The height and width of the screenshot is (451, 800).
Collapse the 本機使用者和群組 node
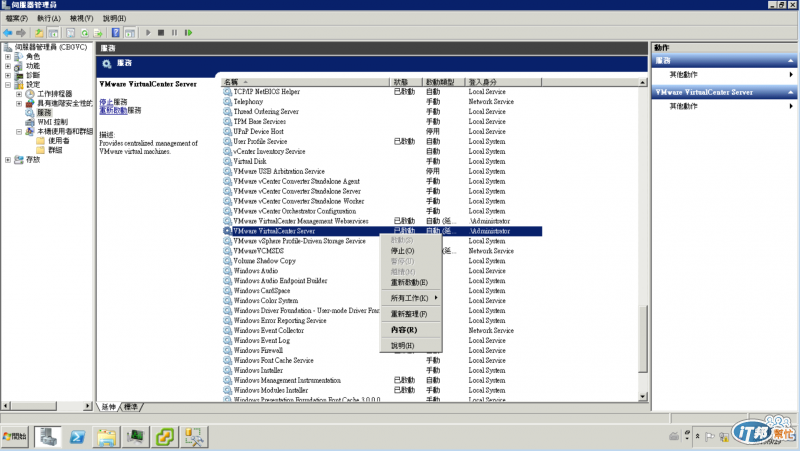(x=19, y=132)
